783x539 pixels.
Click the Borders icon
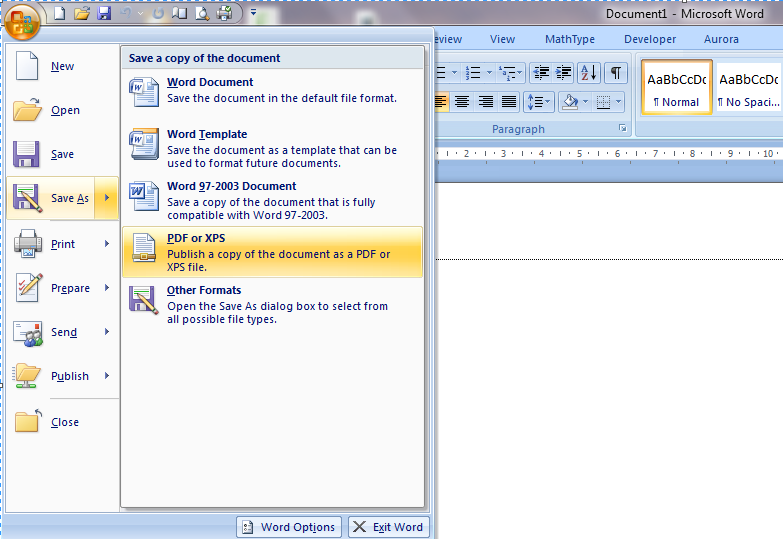pos(603,102)
